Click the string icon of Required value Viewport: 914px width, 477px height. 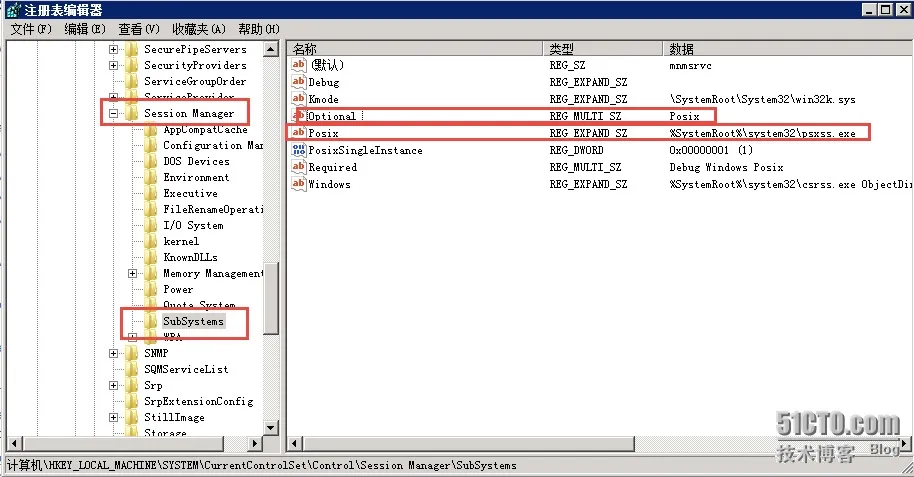click(x=298, y=167)
